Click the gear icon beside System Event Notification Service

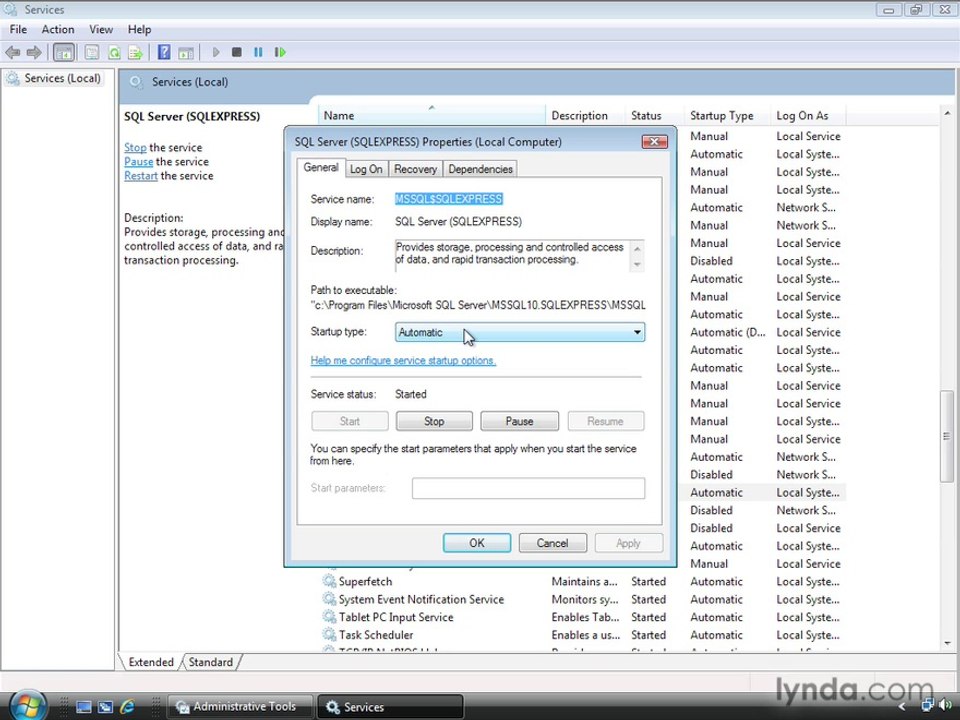[329, 599]
